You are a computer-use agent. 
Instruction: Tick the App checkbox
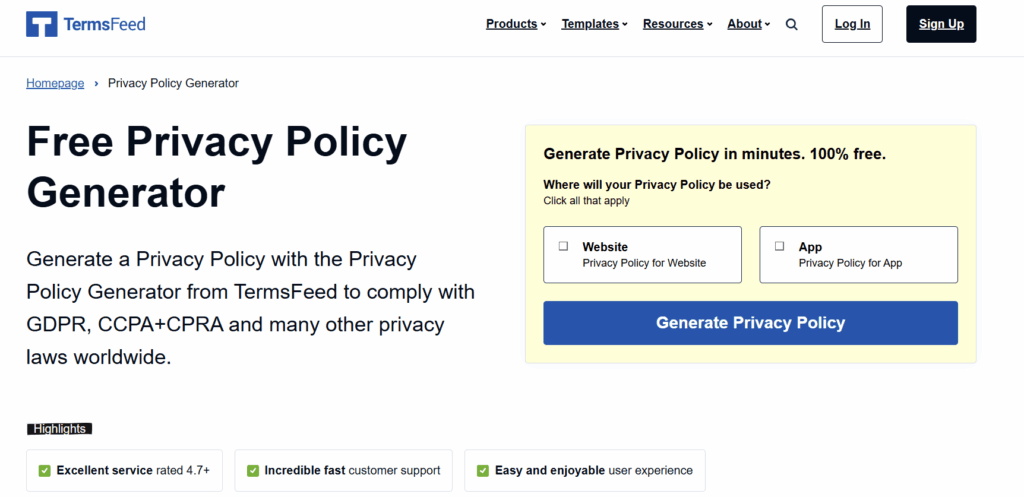click(779, 246)
